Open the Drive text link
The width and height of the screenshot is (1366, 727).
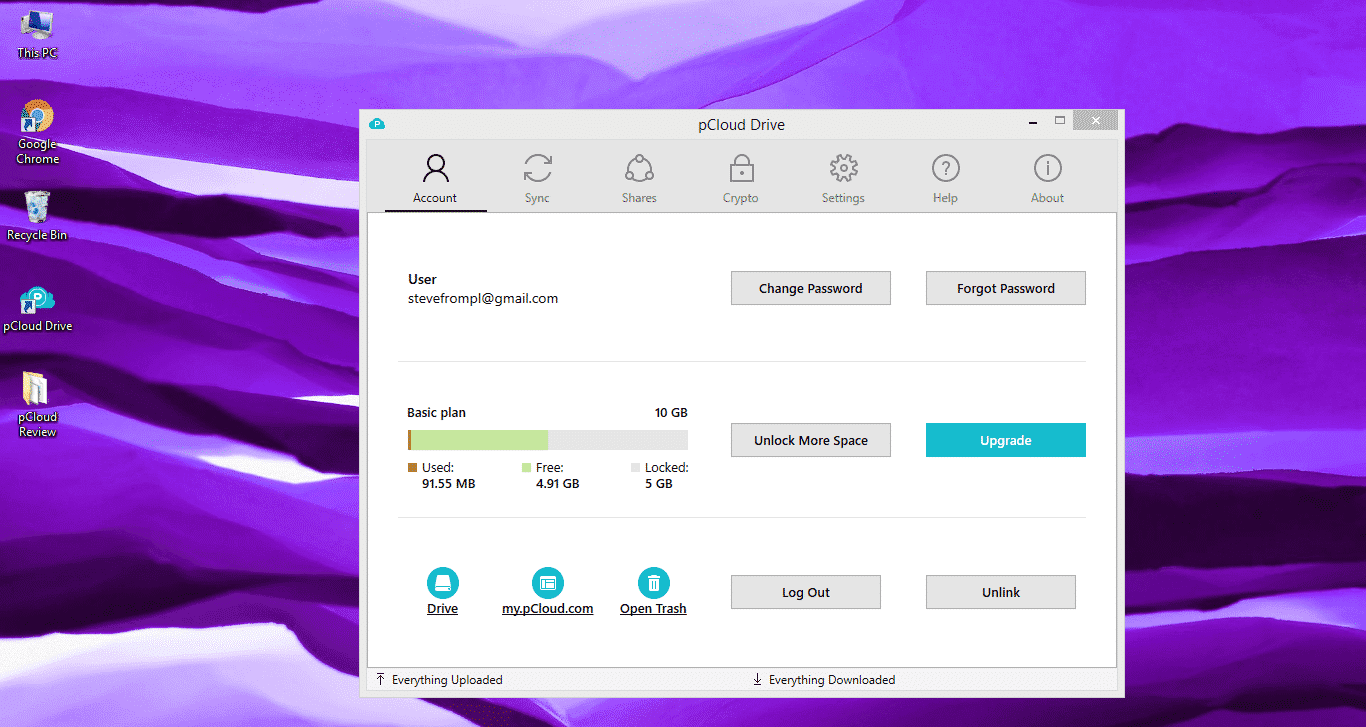(442, 608)
